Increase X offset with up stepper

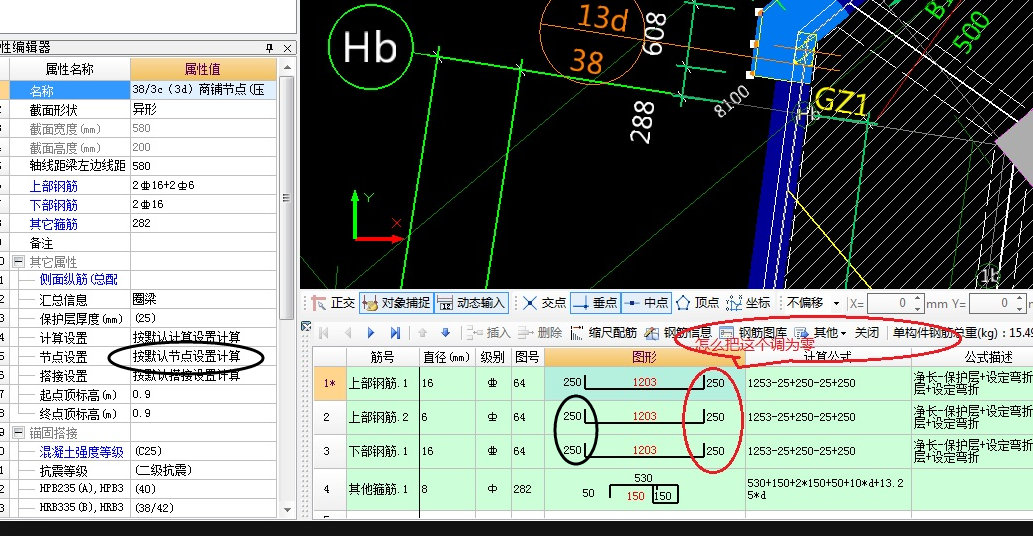tap(918, 299)
